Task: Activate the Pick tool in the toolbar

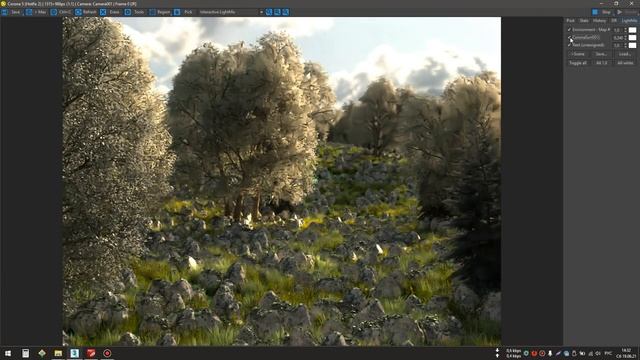Action: [x=184, y=12]
